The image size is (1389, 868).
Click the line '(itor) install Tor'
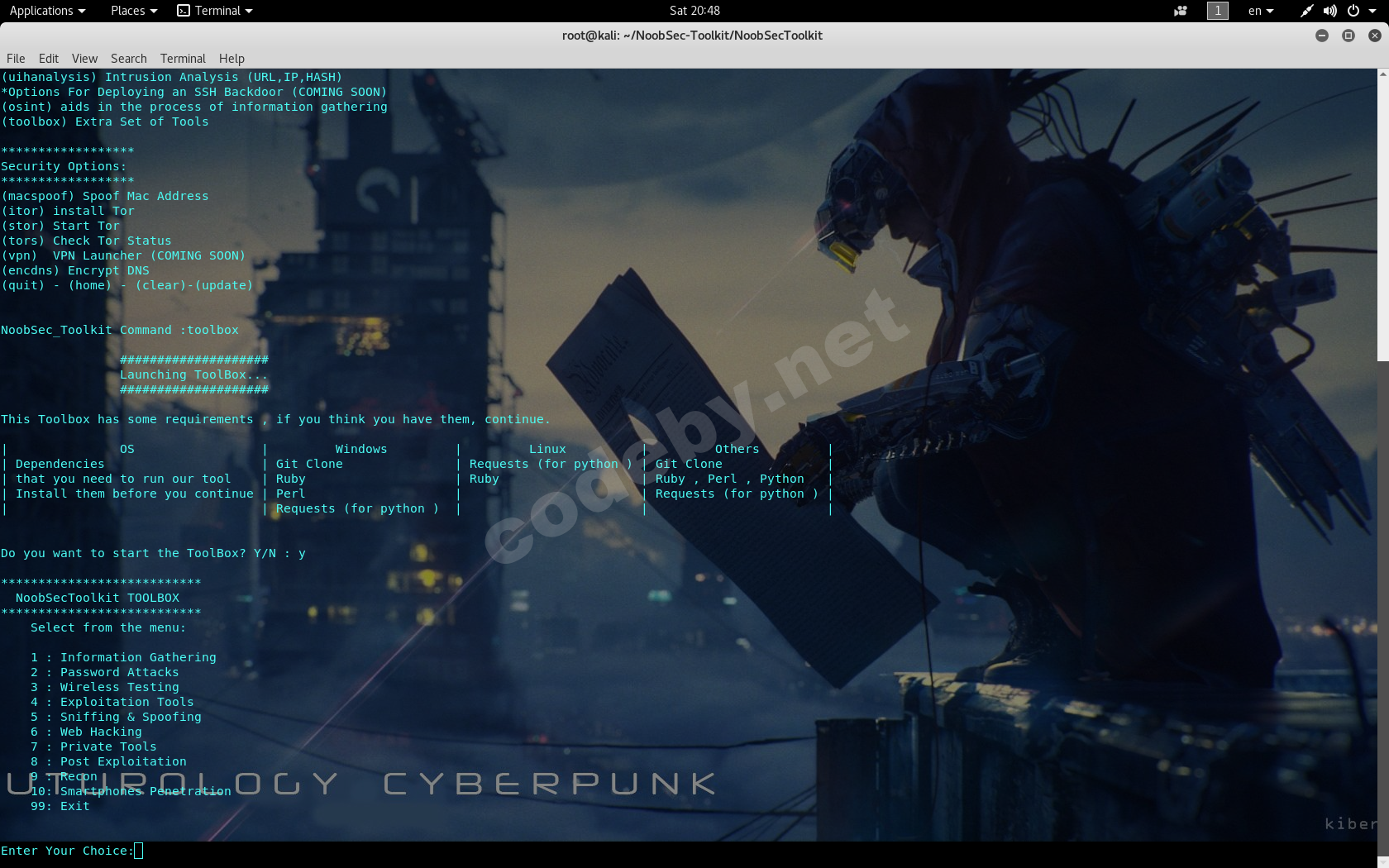point(68,211)
